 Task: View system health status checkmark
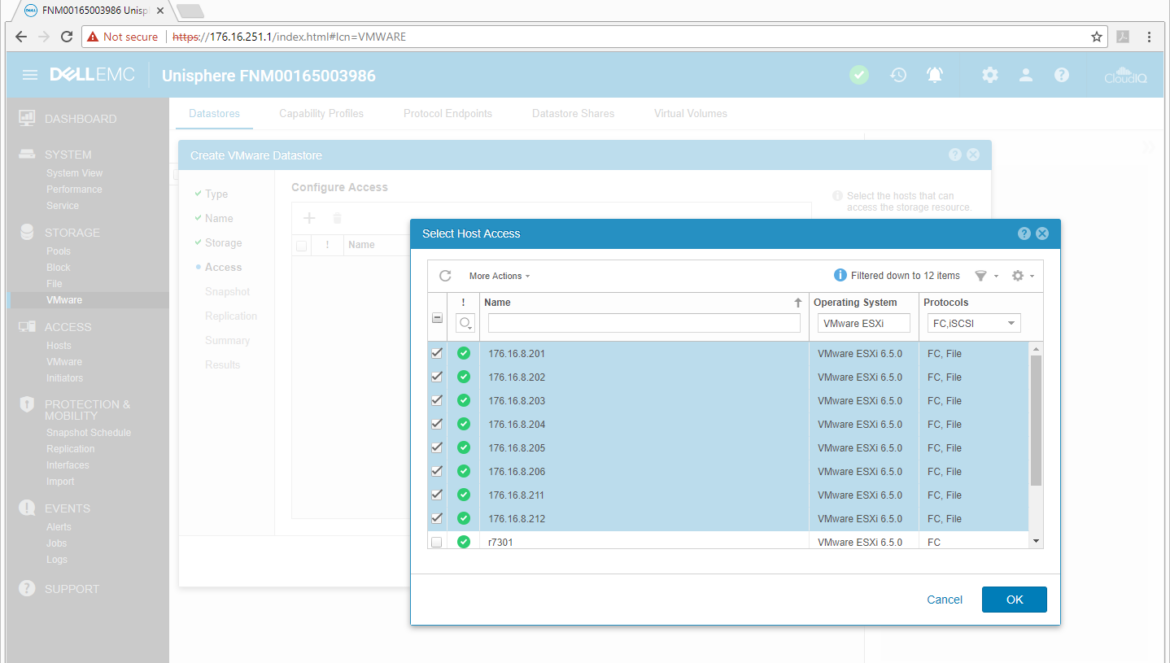pos(859,75)
